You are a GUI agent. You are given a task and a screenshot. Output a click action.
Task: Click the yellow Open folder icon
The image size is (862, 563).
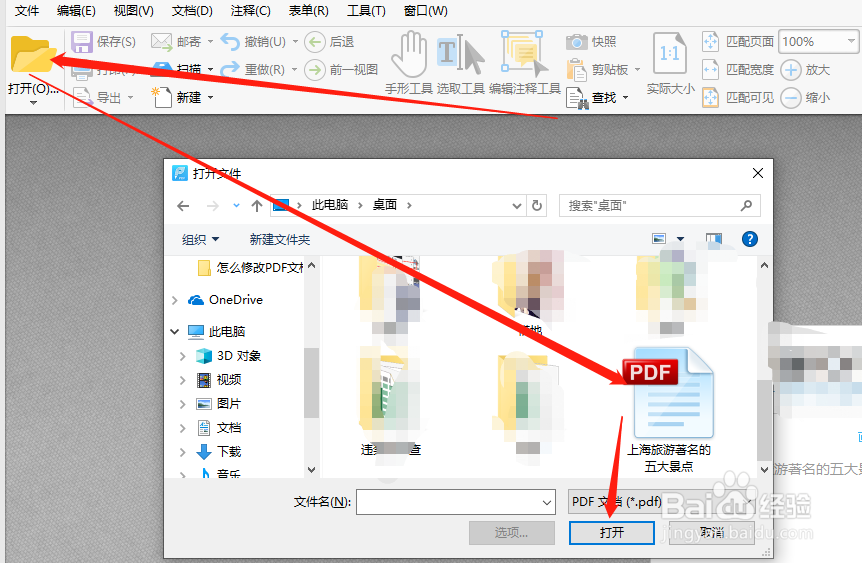[x=32, y=54]
